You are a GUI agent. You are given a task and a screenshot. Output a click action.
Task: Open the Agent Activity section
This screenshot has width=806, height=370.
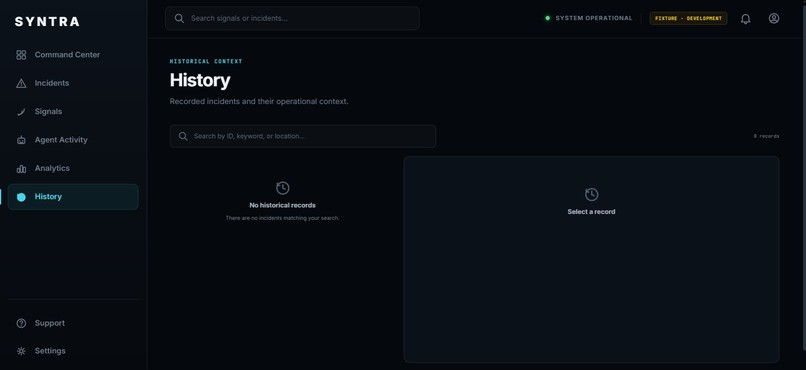73,140
